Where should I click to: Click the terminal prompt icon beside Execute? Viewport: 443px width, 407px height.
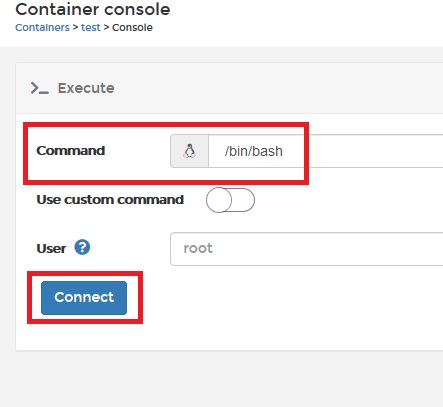point(40,88)
